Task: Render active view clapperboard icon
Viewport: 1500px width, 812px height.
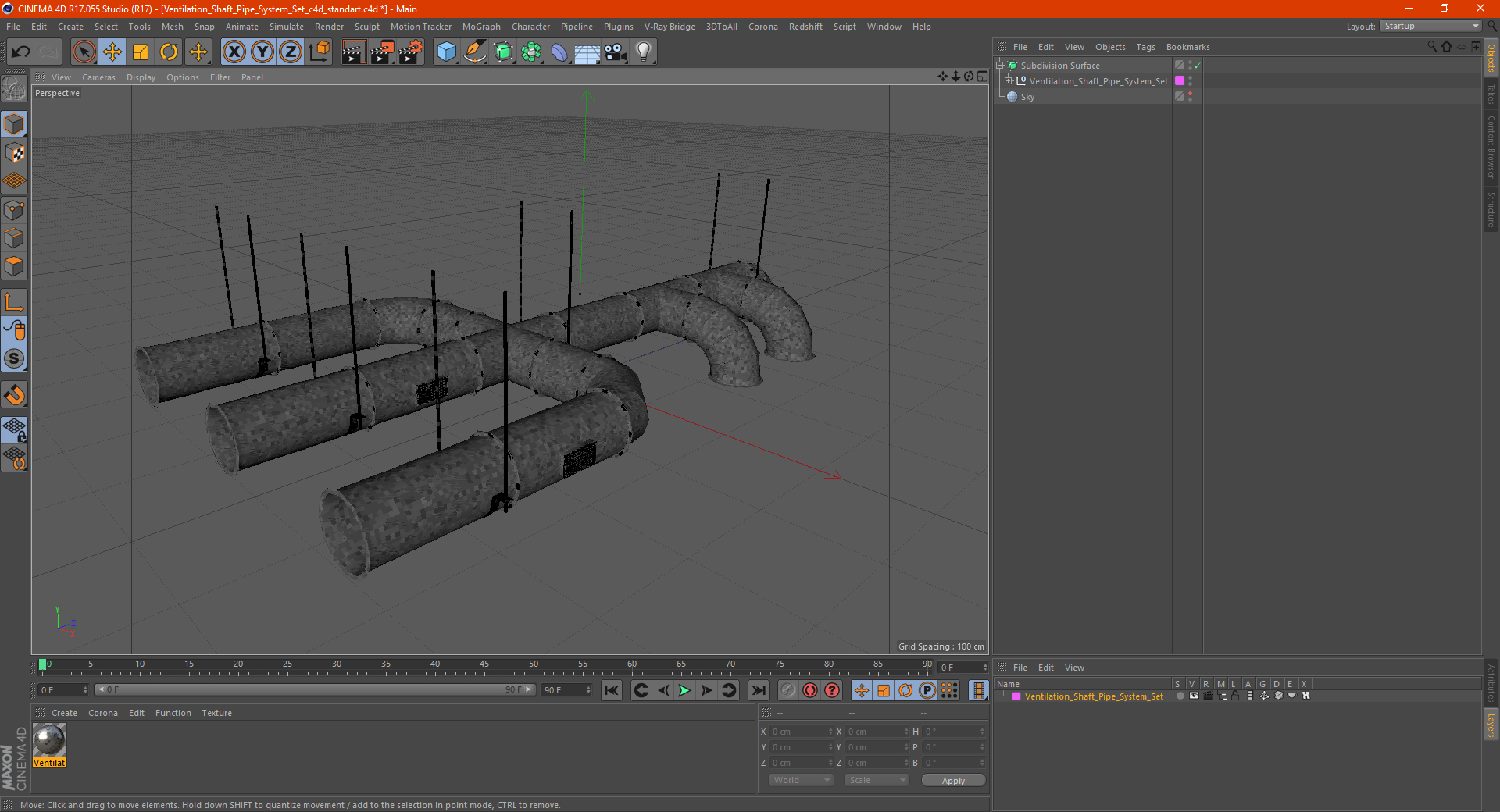Action: click(353, 52)
